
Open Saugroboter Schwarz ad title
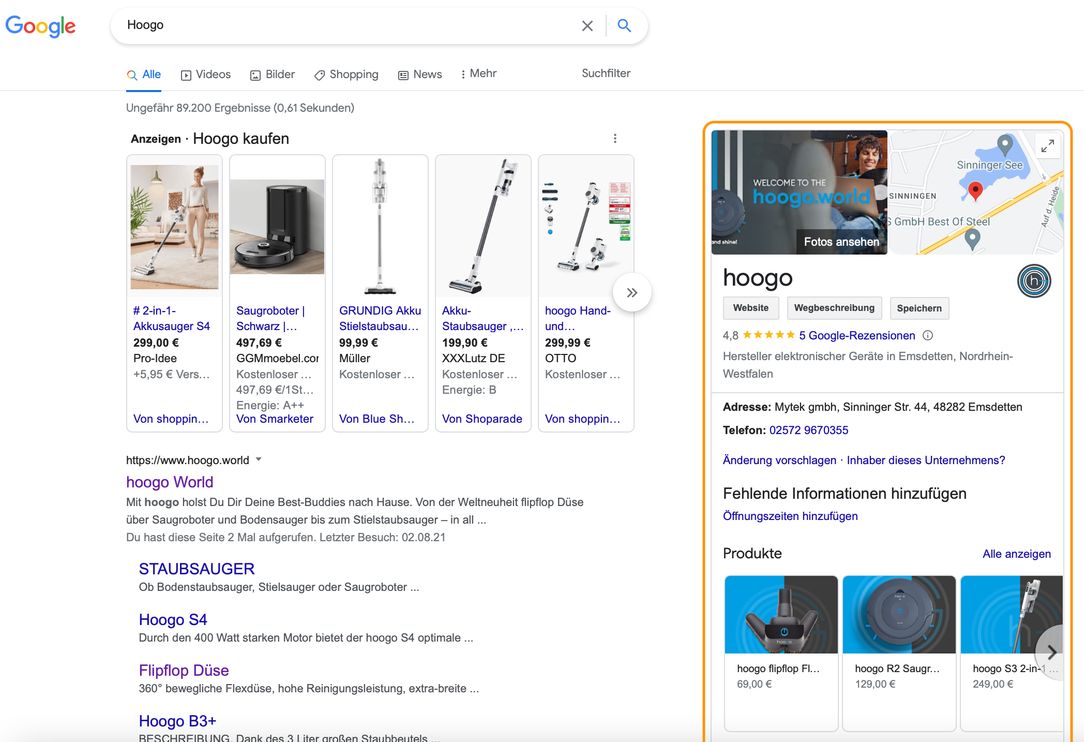270,318
